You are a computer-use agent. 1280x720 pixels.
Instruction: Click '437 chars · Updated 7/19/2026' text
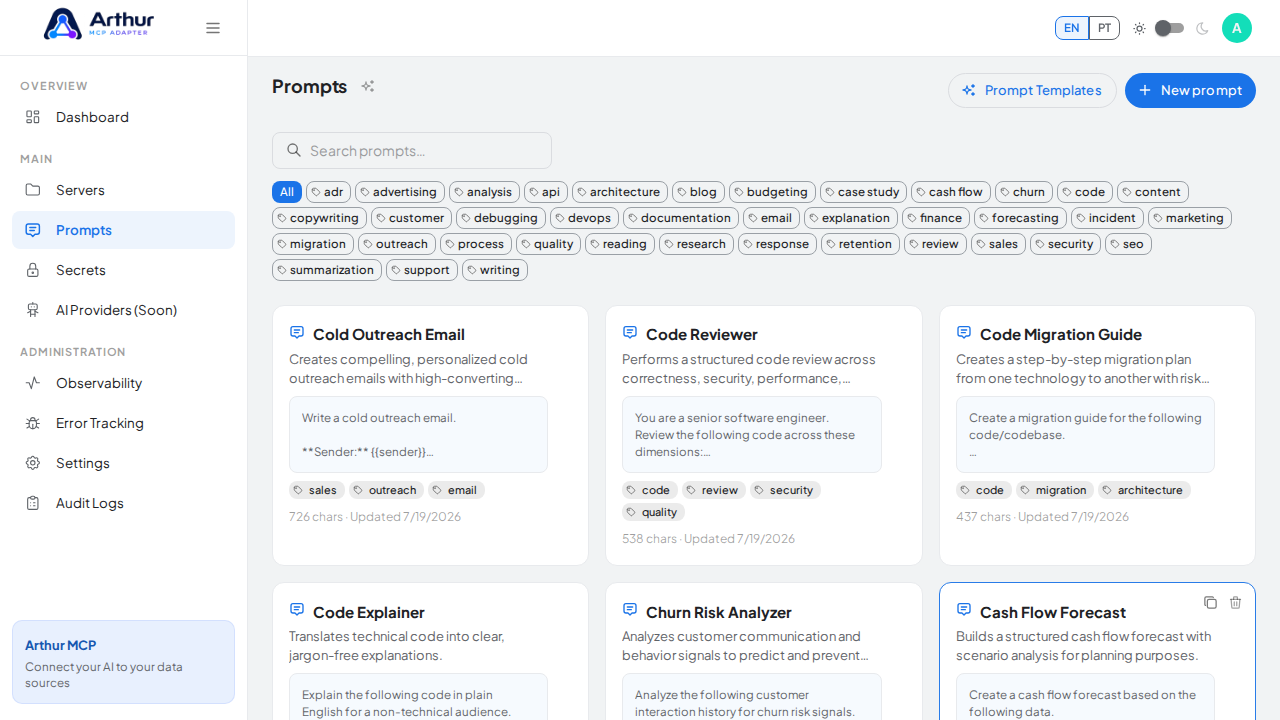tap(1042, 517)
